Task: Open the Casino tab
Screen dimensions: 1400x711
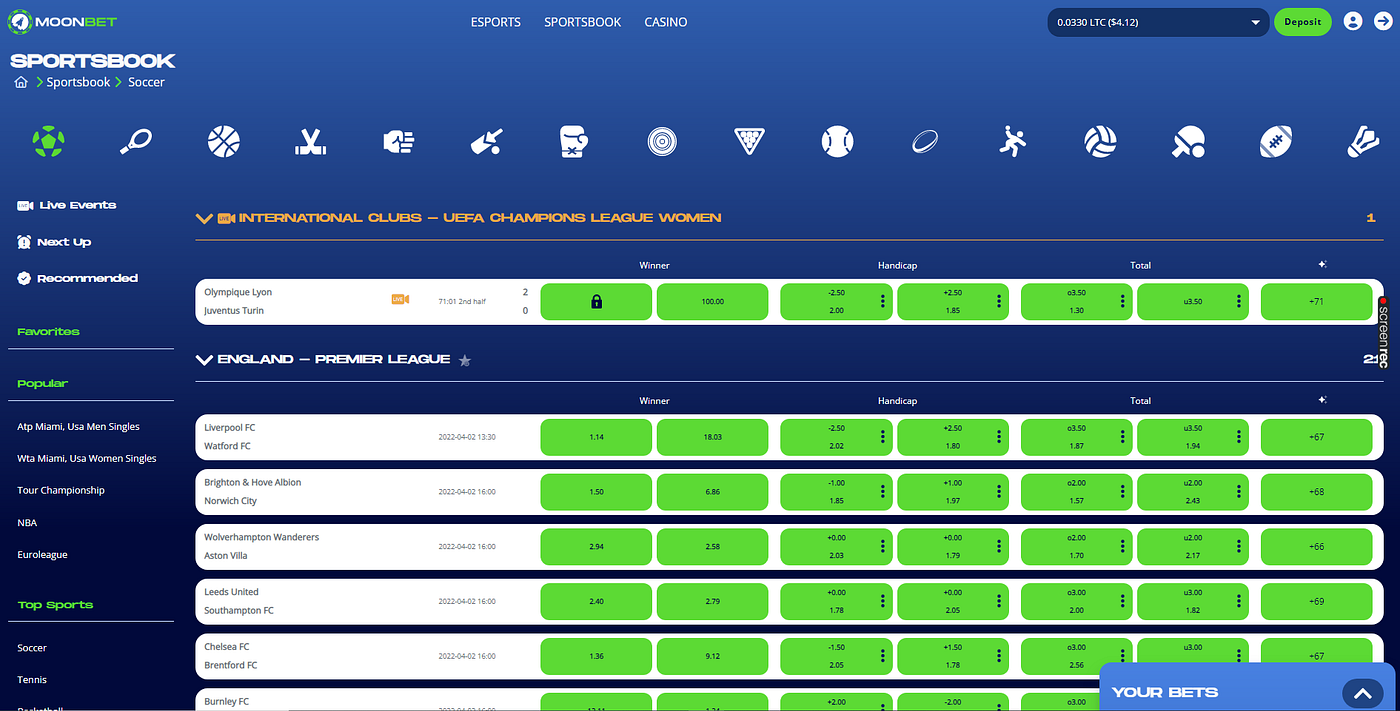Action: click(666, 22)
